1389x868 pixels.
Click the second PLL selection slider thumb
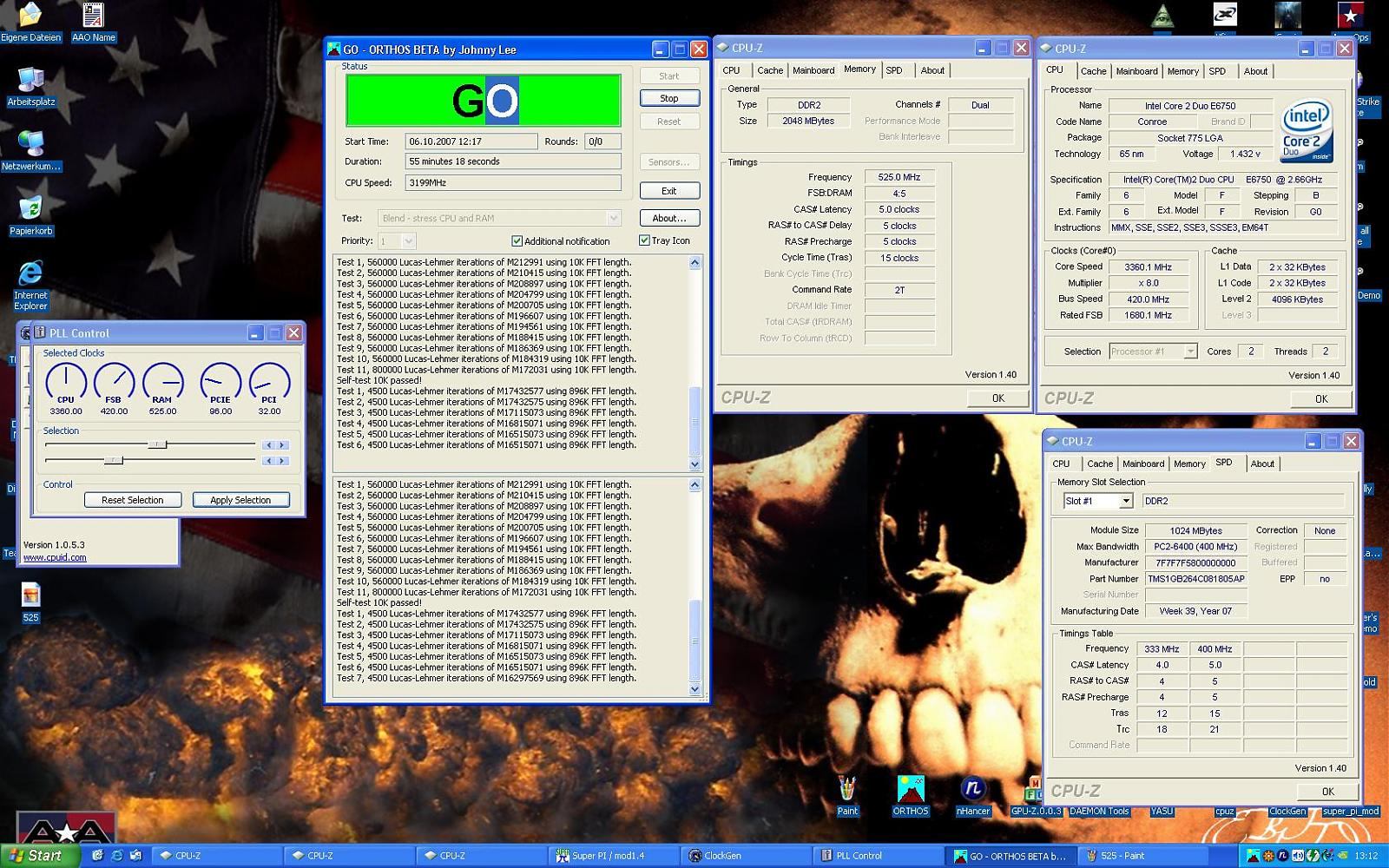[114, 460]
